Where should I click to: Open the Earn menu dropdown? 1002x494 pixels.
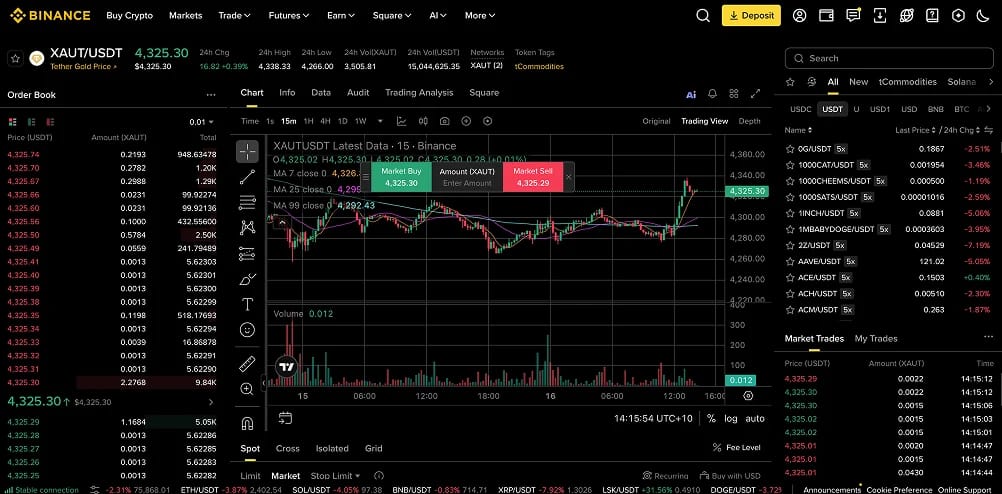[x=341, y=15]
